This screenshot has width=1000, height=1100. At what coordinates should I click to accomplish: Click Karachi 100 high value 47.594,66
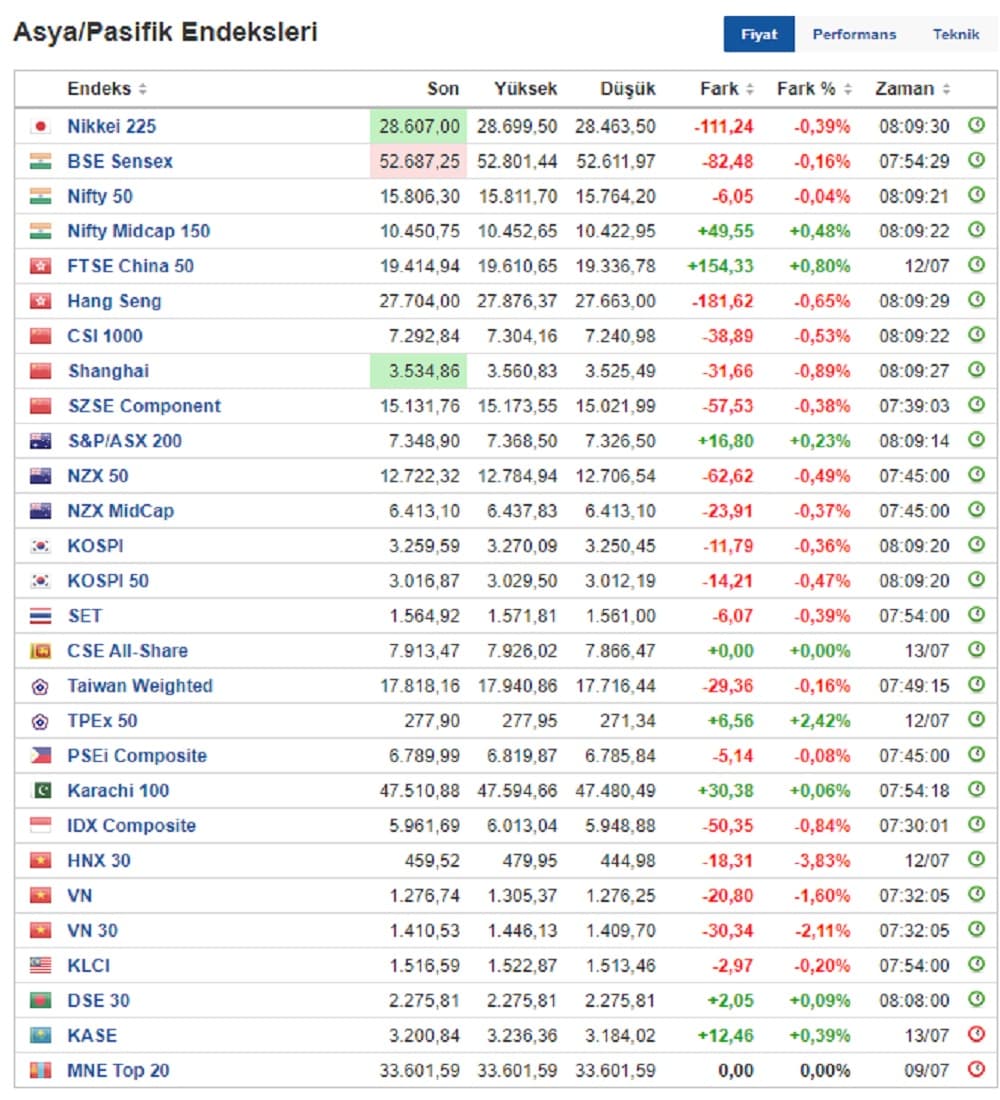point(517,791)
